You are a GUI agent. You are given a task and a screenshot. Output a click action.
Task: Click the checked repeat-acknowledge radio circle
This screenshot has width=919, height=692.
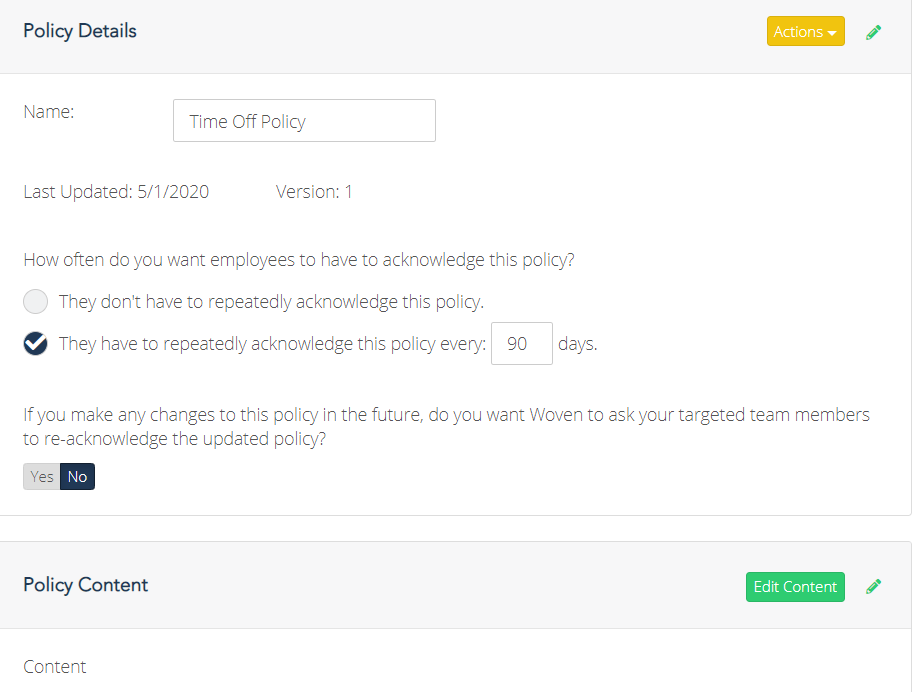35,343
